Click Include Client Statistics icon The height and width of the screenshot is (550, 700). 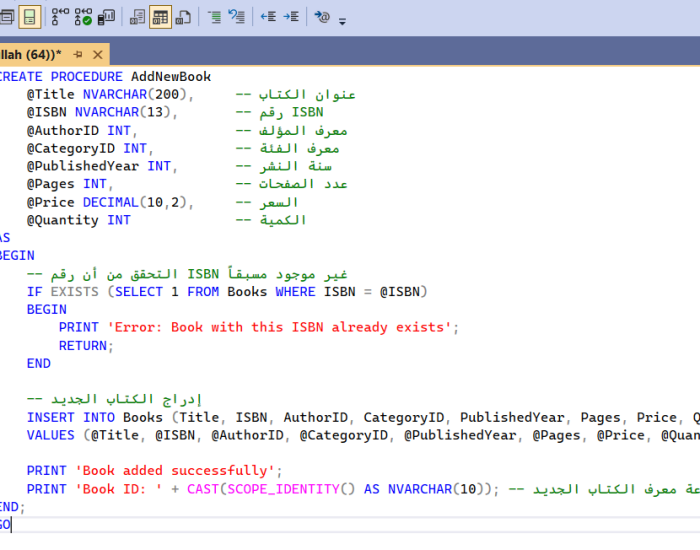coord(107,17)
